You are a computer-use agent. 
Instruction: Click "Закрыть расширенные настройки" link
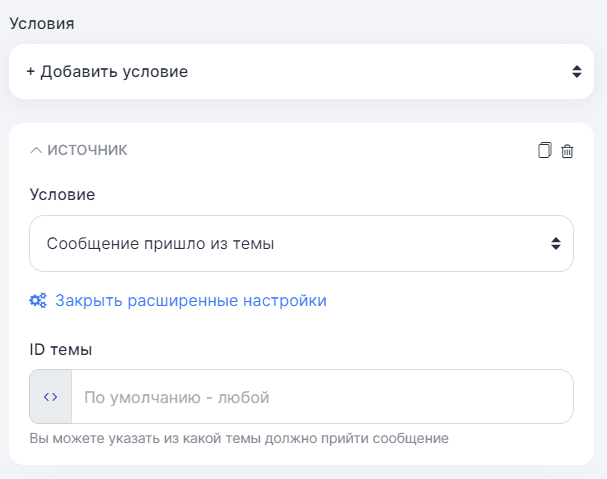tap(191, 300)
